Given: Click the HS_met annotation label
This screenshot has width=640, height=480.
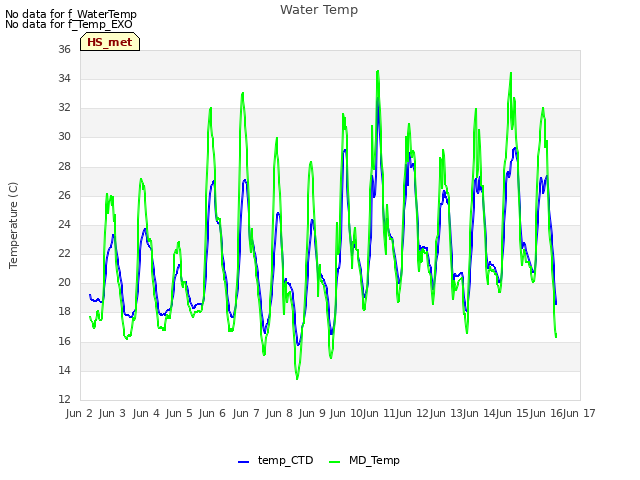Looking at the screenshot, I should tap(110, 42).
